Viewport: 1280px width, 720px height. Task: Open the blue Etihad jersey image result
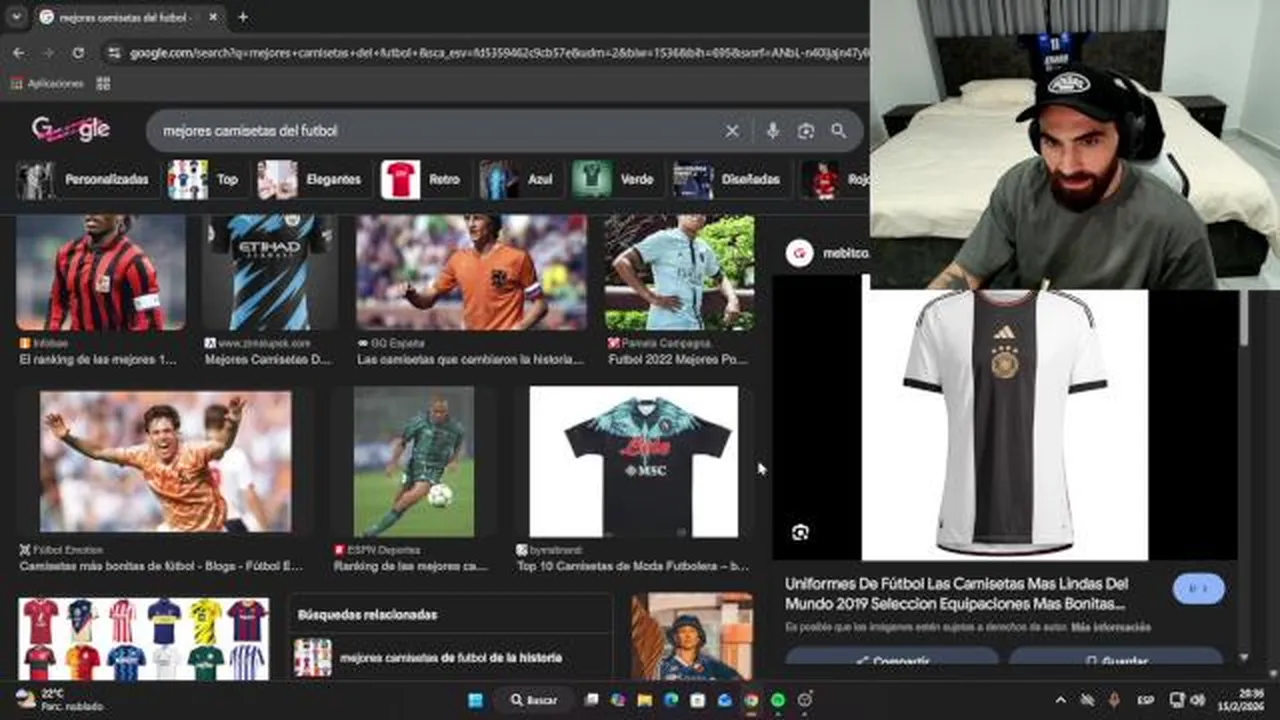pos(269,273)
